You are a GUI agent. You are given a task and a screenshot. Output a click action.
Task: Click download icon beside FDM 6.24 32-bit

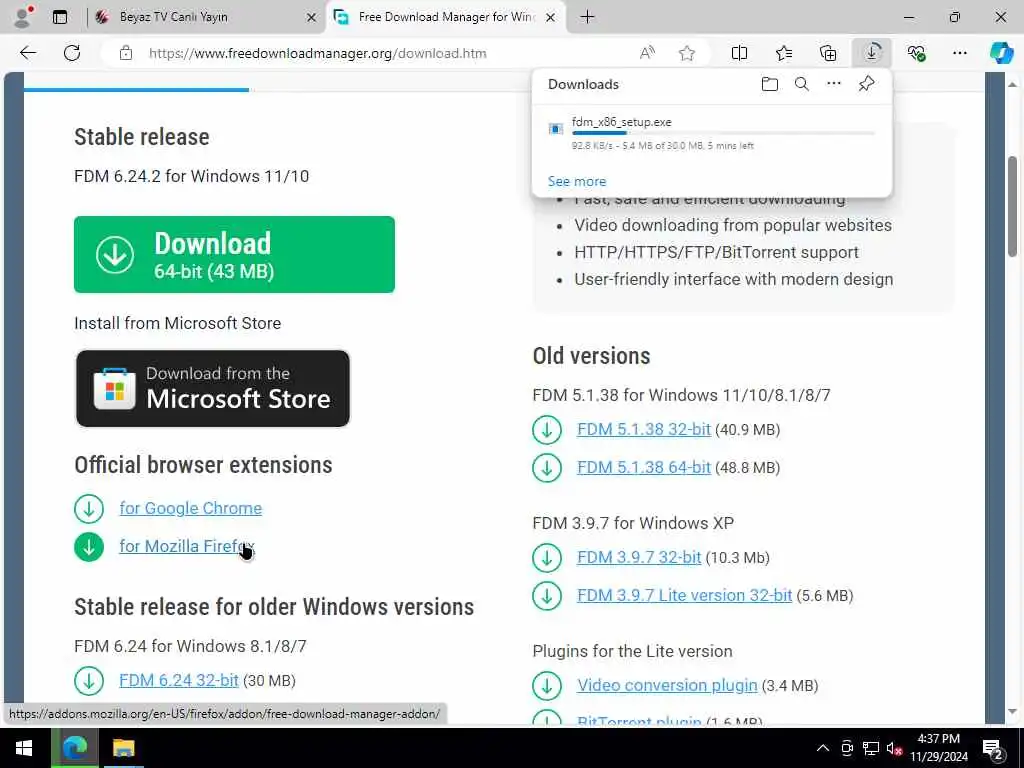click(x=89, y=680)
